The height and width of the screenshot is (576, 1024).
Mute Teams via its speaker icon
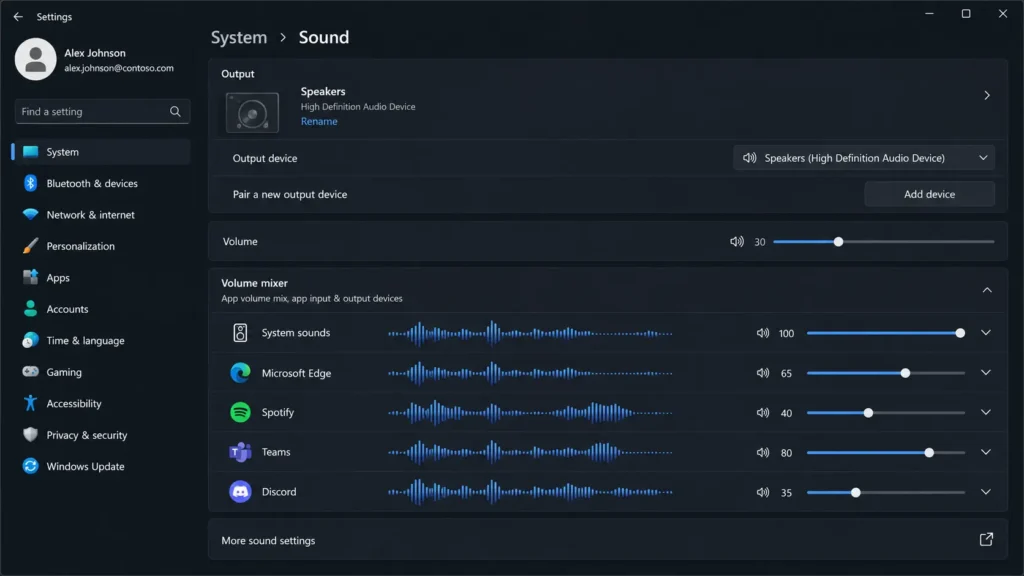tap(763, 453)
